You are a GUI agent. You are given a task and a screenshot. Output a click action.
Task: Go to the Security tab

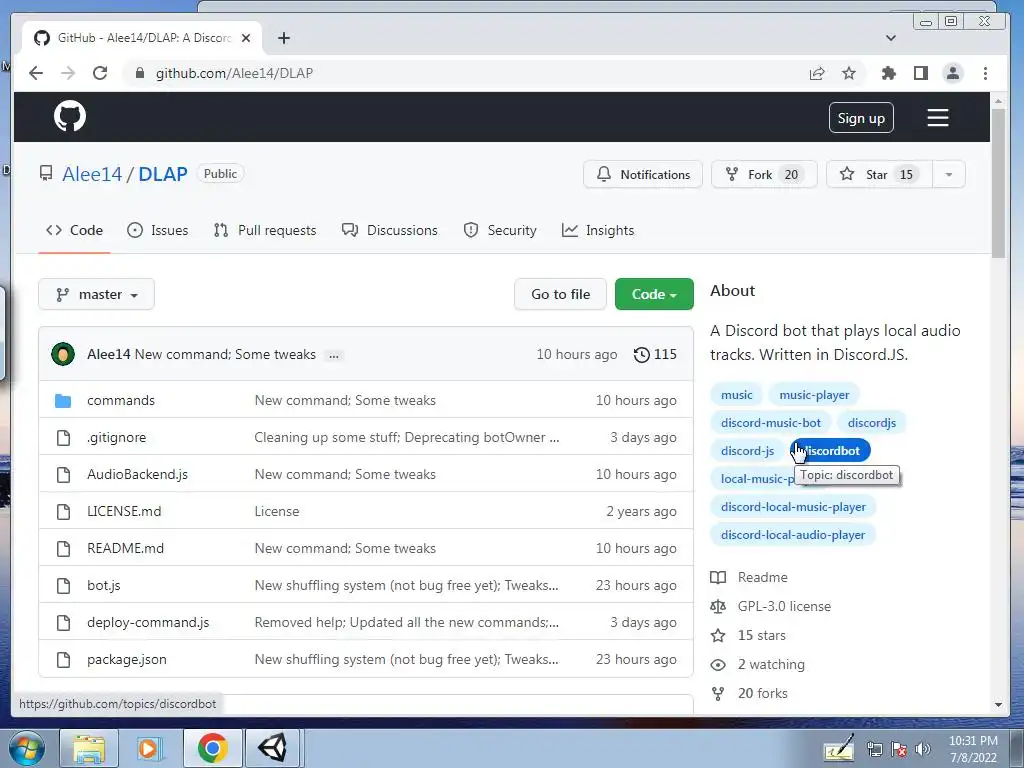click(x=500, y=230)
